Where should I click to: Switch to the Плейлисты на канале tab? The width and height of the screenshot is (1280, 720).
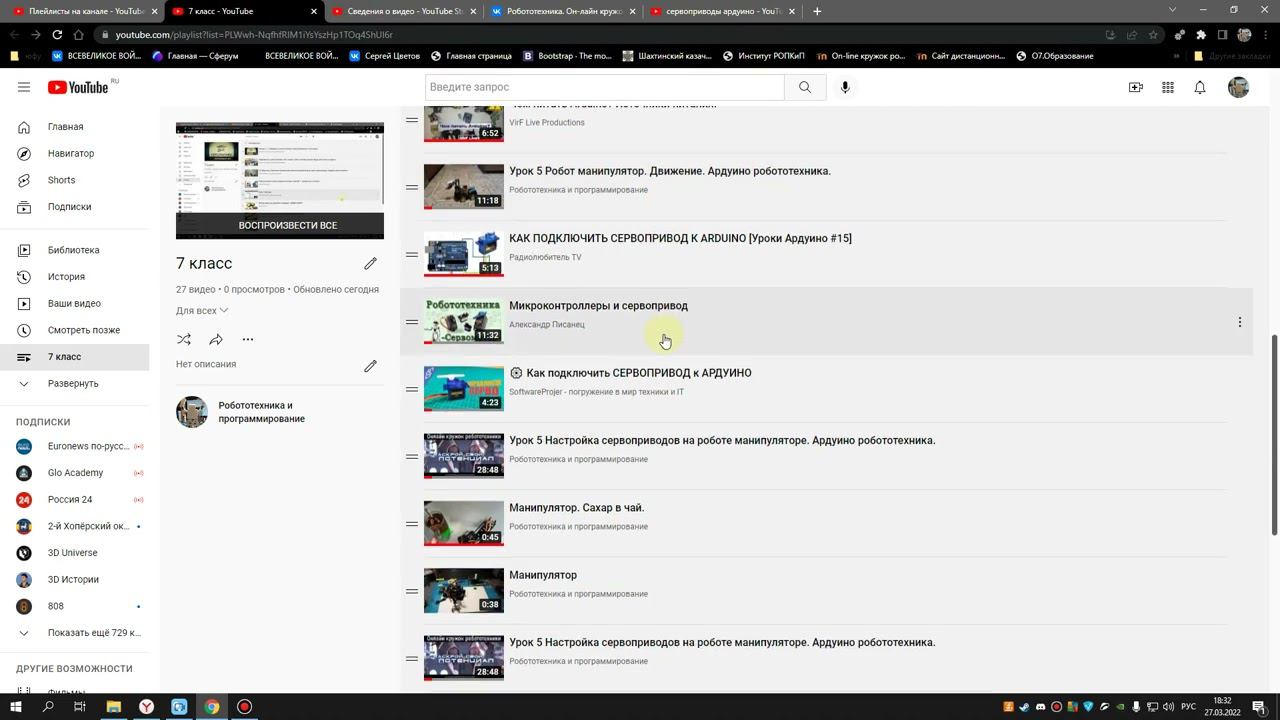[82, 11]
